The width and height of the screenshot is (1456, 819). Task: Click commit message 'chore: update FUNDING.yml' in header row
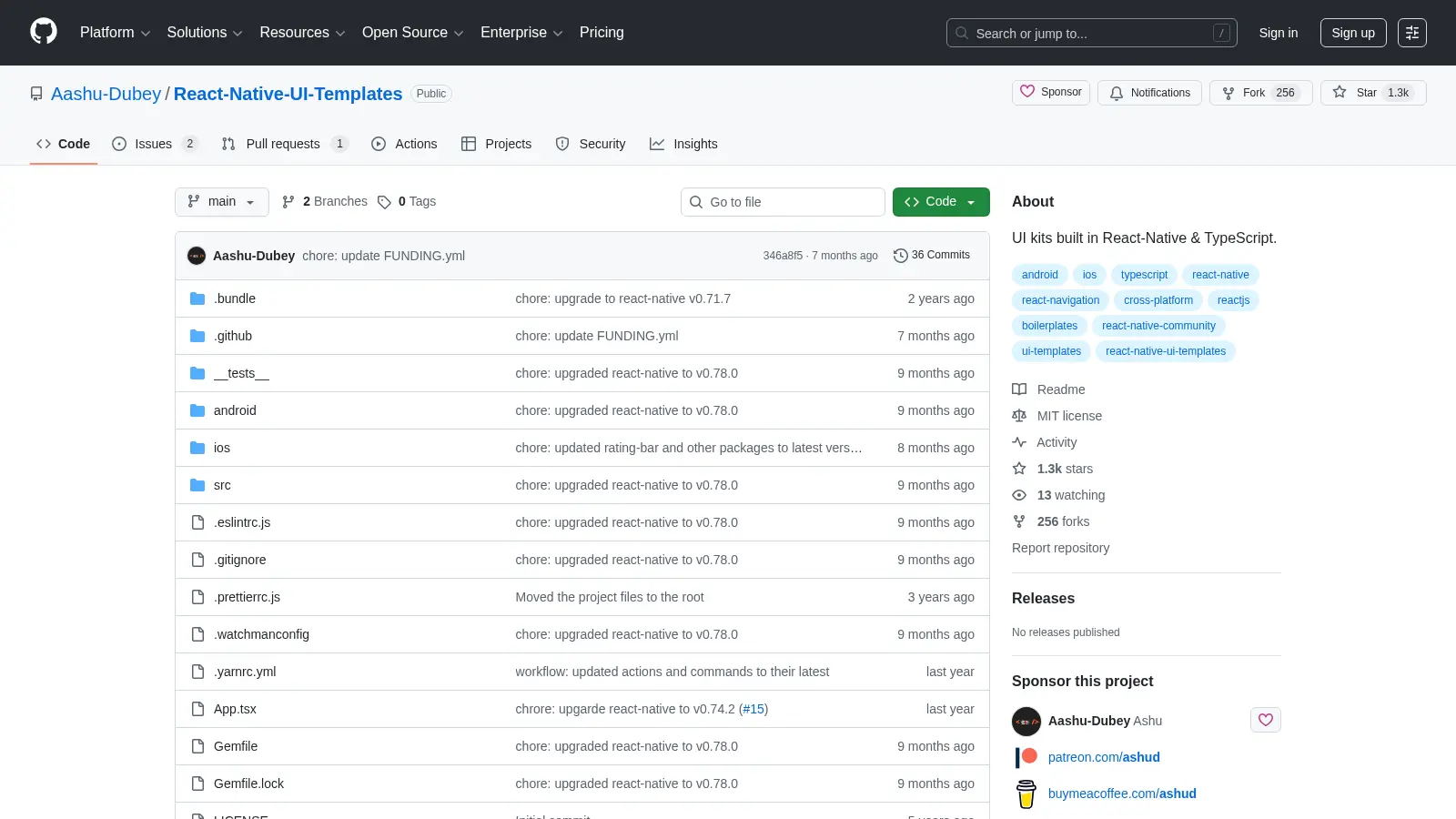point(383,256)
